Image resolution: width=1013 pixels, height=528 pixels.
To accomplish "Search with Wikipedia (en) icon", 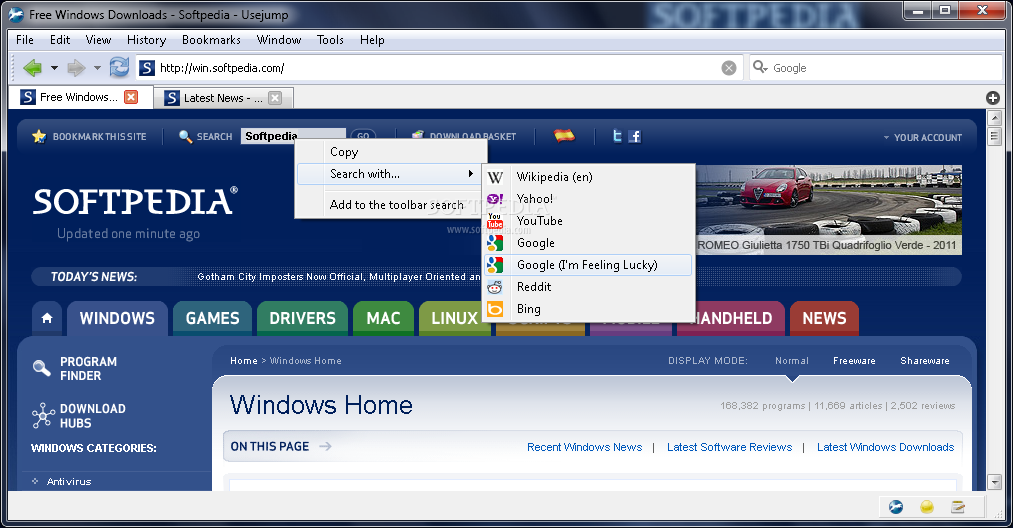I will 495,177.
